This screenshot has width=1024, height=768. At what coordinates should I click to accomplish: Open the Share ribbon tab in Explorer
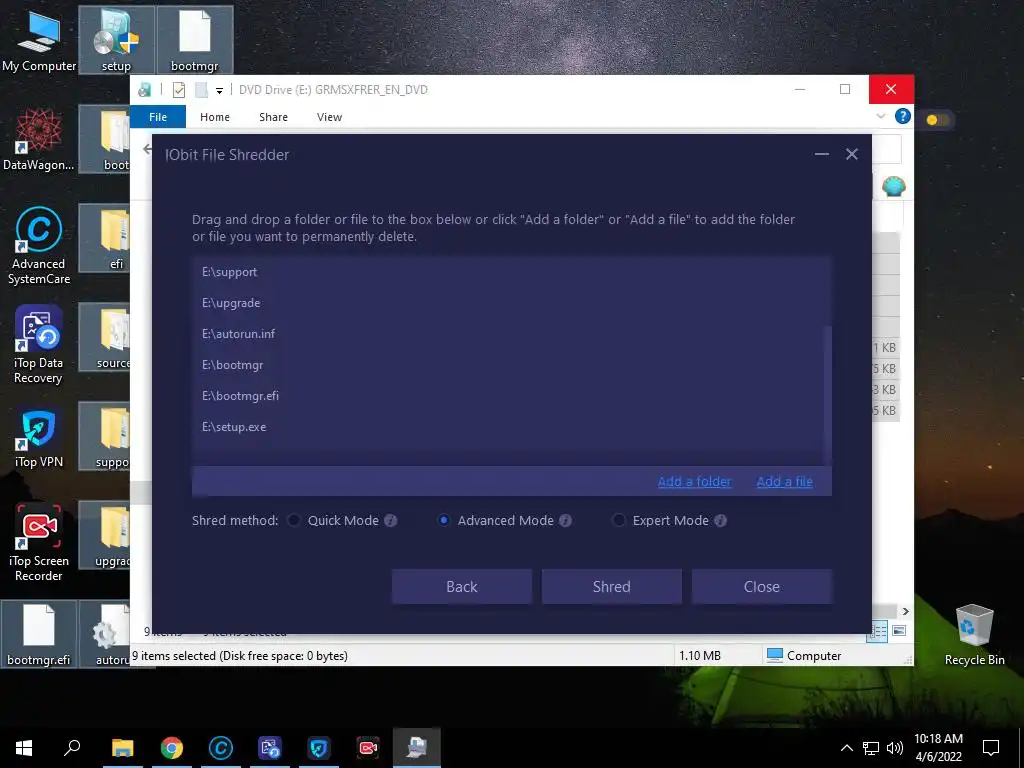click(273, 117)
